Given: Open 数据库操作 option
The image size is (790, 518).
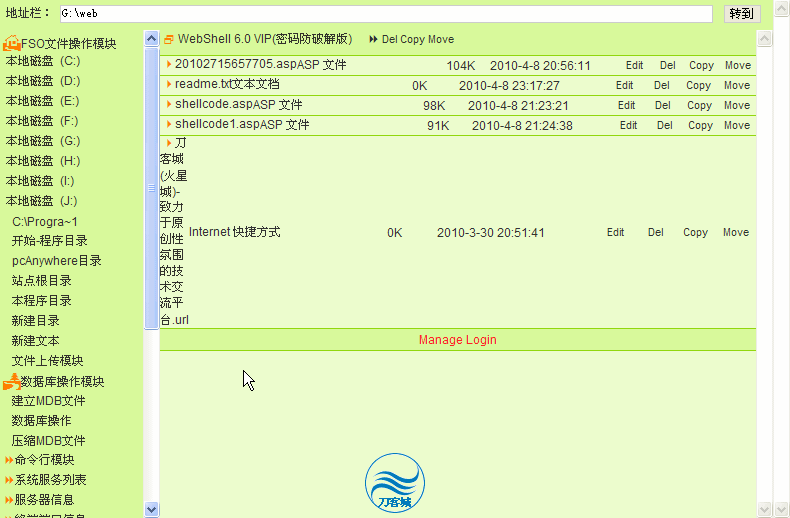Looking at the screenshot, I should click(x=41, y=421).
